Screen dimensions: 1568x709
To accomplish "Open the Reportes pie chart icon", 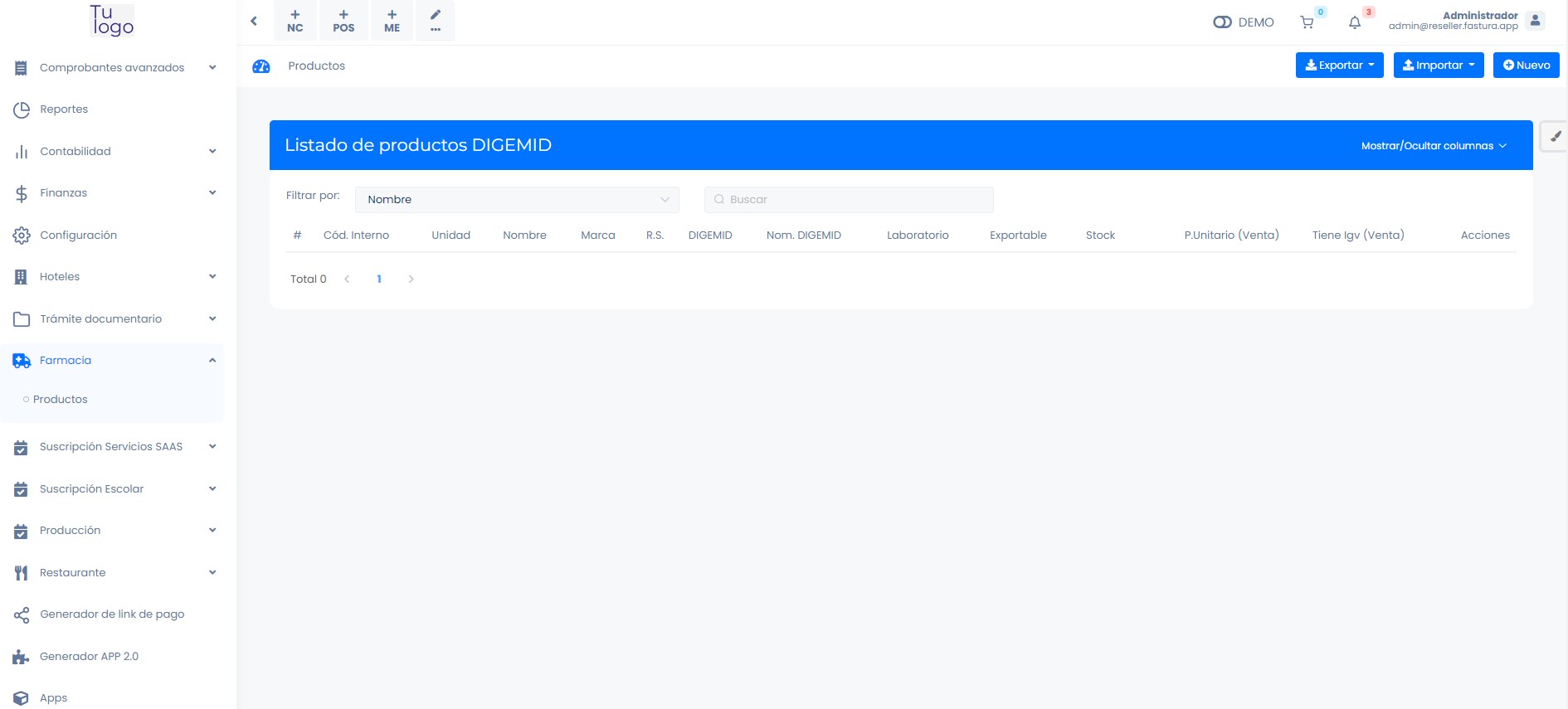I will 22,109.
